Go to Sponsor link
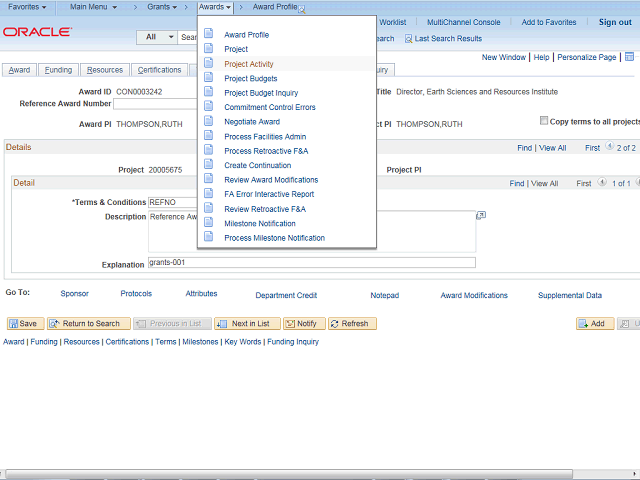 coord(74,293)
